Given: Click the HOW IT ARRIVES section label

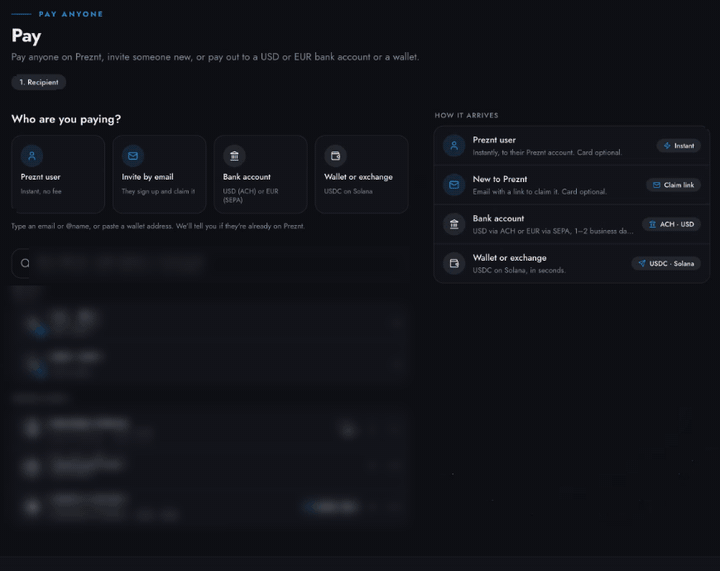Looking at the screenshot, I should tap(467, 115).
